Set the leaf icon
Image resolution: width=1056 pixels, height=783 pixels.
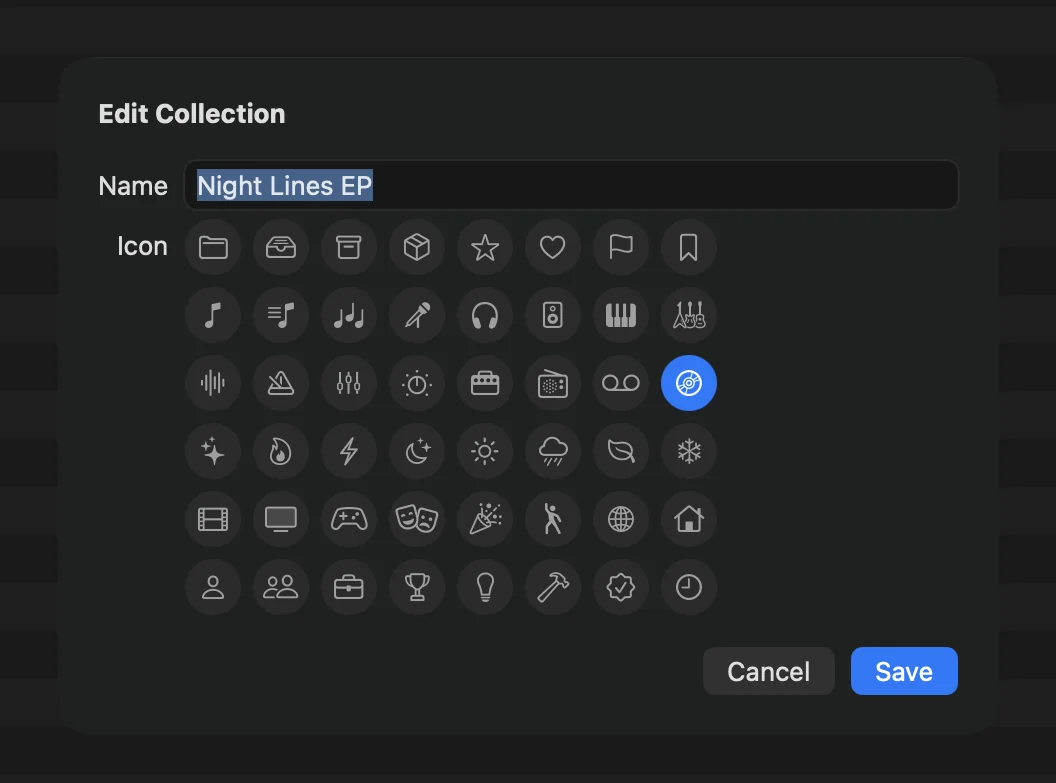coord(621,451)
